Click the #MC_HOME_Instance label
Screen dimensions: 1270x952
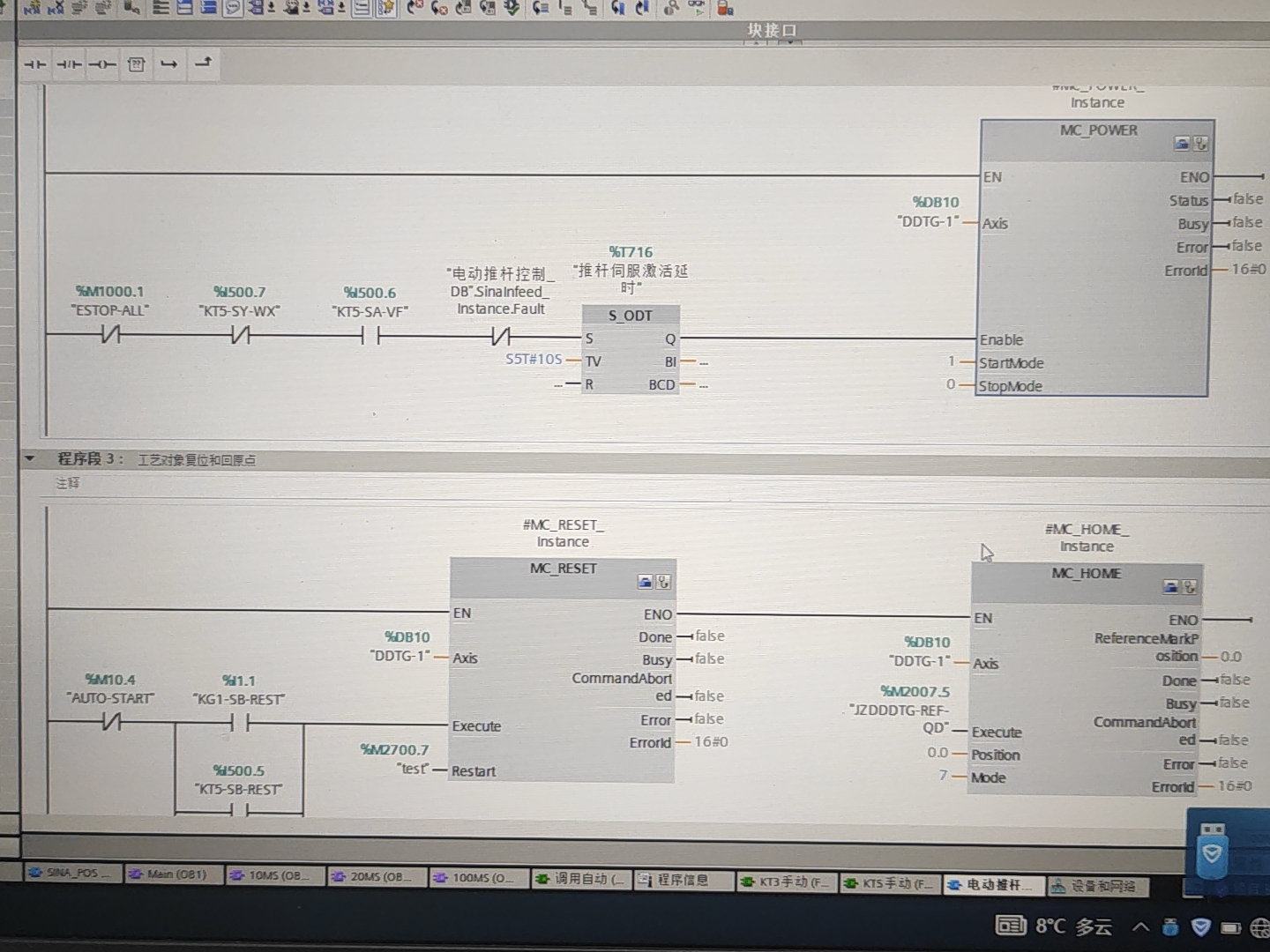[1087, 538]
